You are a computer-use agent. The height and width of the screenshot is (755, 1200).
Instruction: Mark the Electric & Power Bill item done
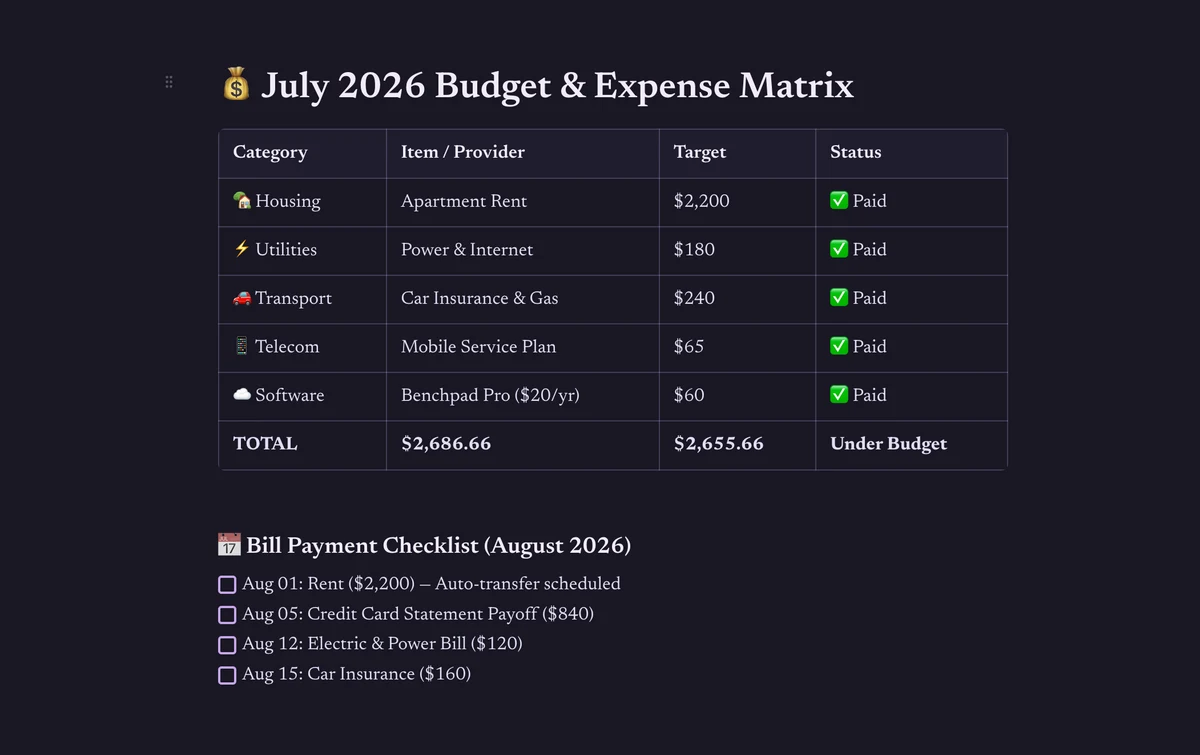[227, 645]
